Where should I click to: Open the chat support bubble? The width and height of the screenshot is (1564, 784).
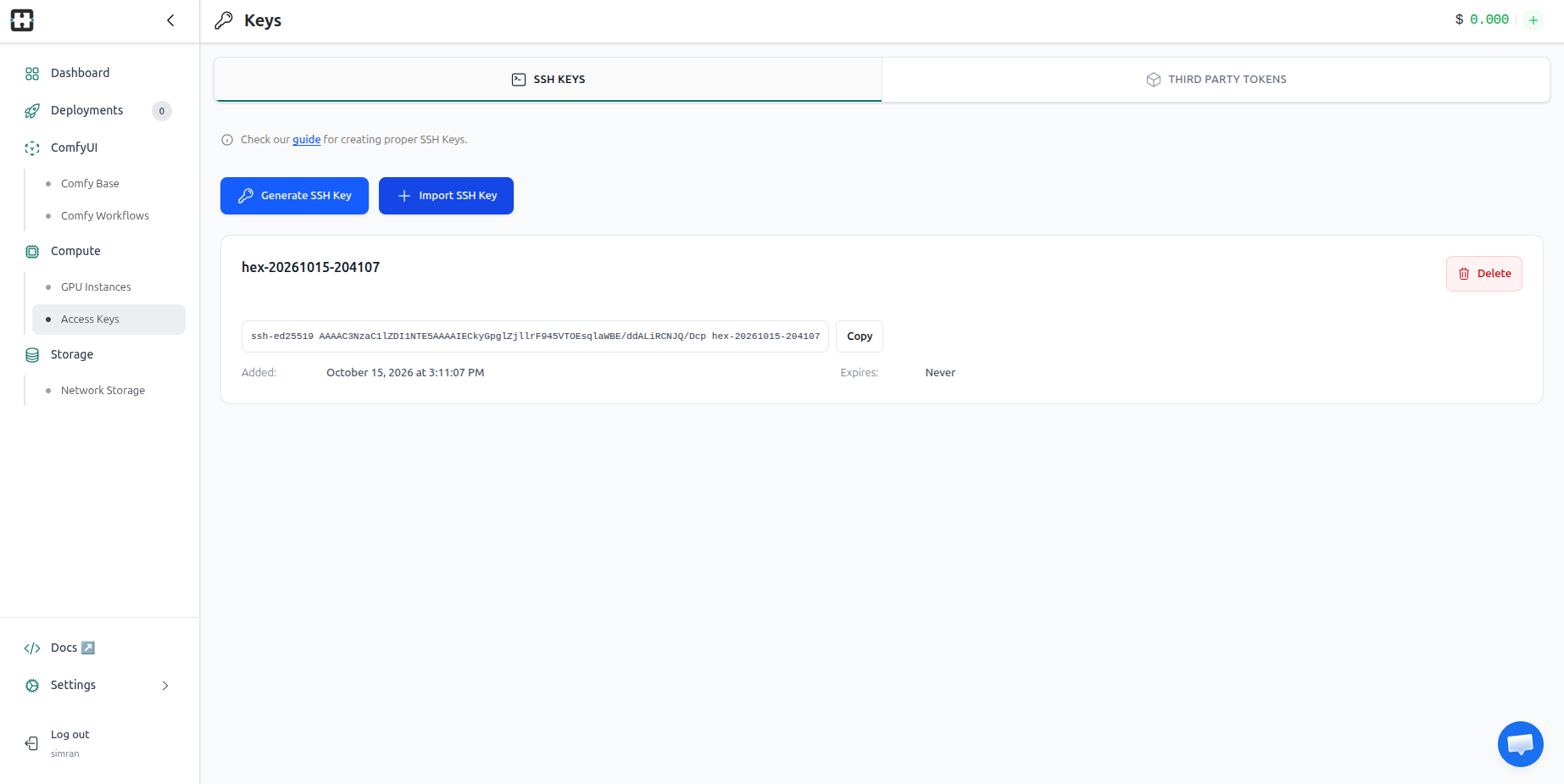(1521, 744)
